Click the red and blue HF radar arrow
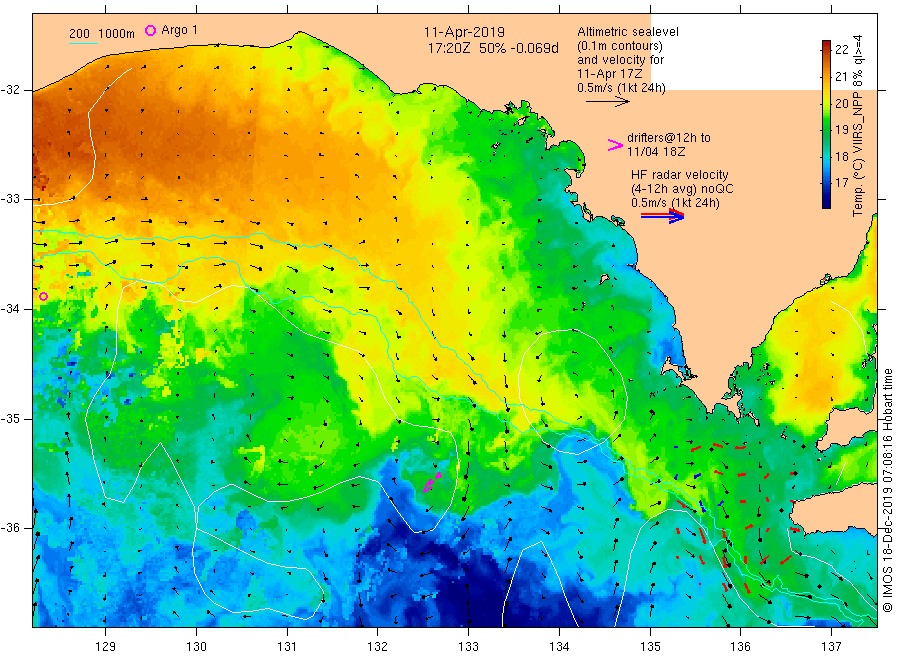This screenshot has height=660, width=900. click(x=662, y=216)
